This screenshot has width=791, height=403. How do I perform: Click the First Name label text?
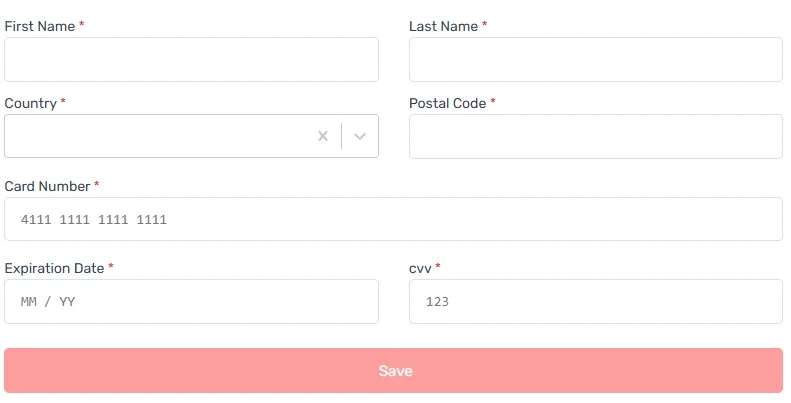(40, 27)
